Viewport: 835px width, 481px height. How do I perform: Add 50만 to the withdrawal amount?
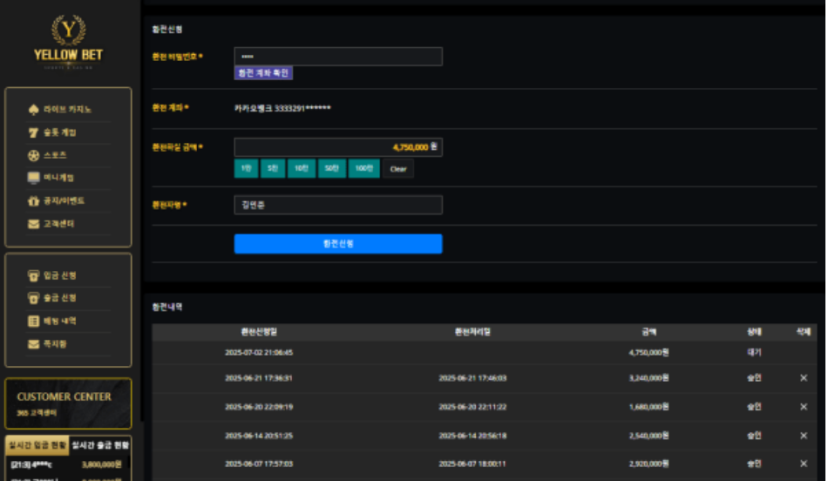332,168
